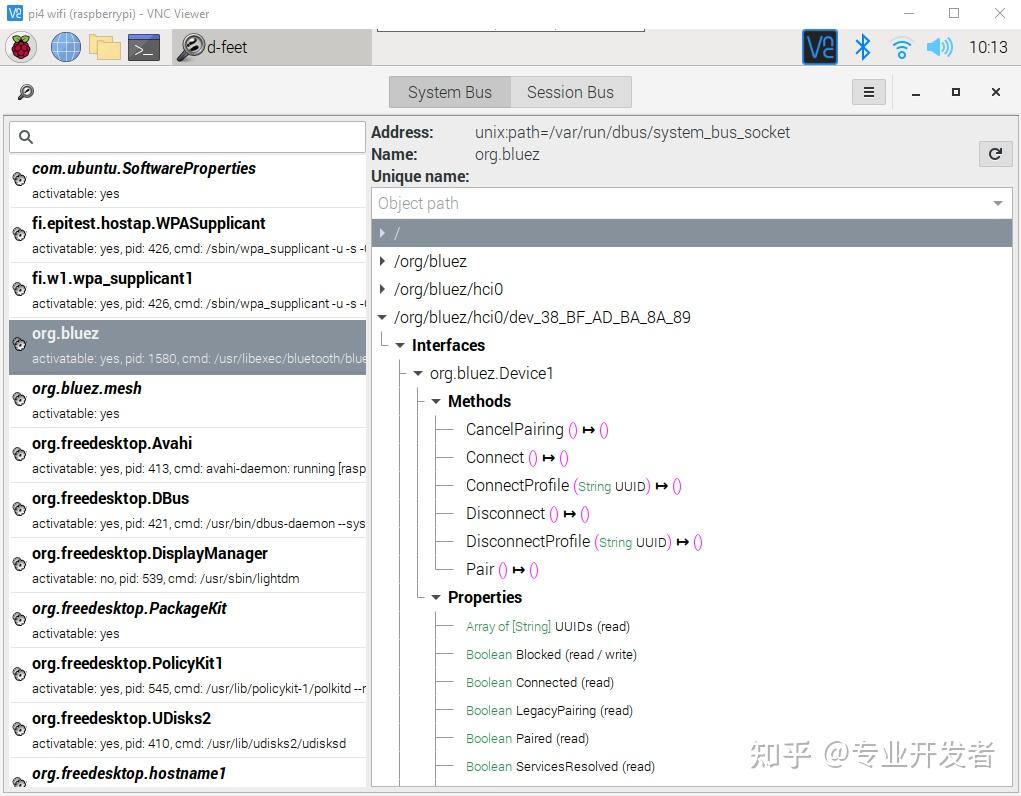Switch to the Session Bus tab

[x=570, y=92]
